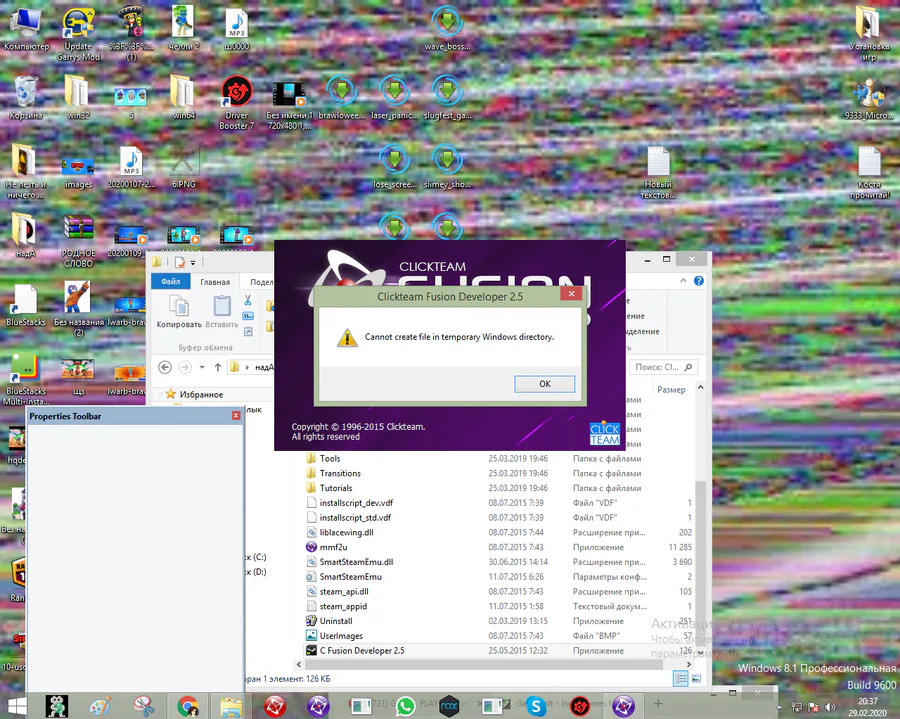Show hidden tray icons arrow

(x=779, y=707)
